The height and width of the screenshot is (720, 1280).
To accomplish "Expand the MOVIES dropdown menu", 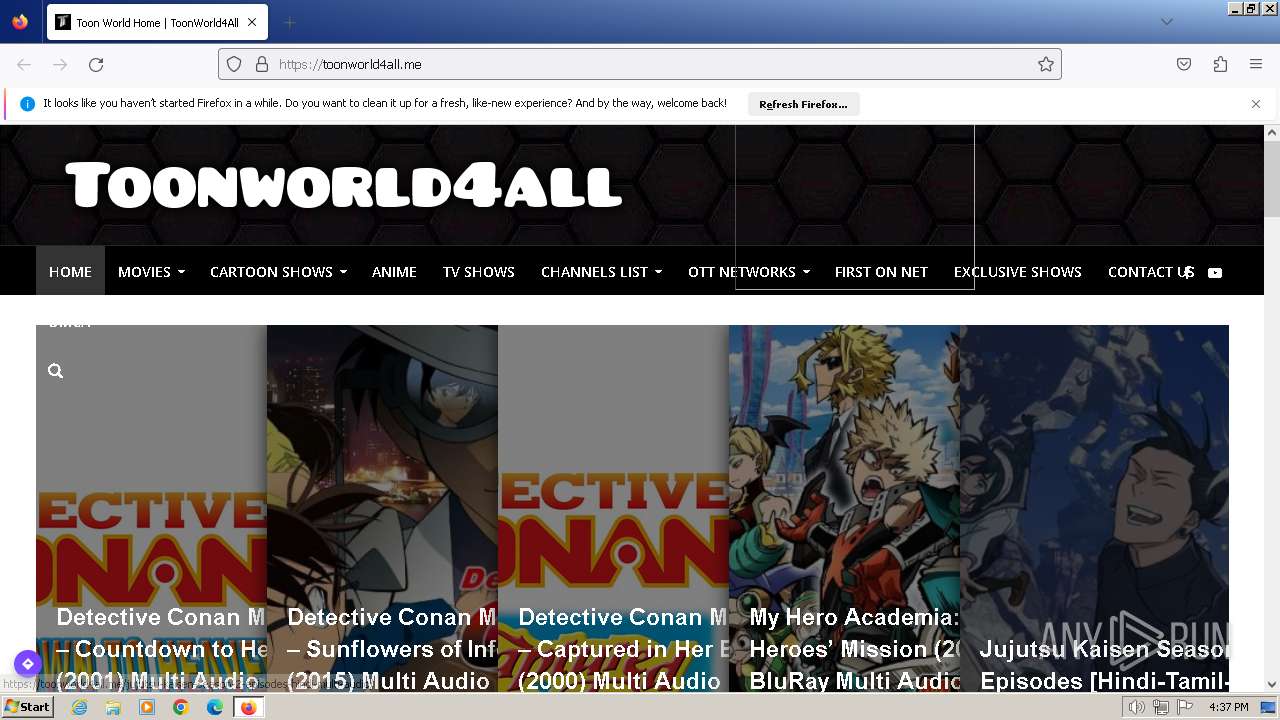I will pos(151,271).
